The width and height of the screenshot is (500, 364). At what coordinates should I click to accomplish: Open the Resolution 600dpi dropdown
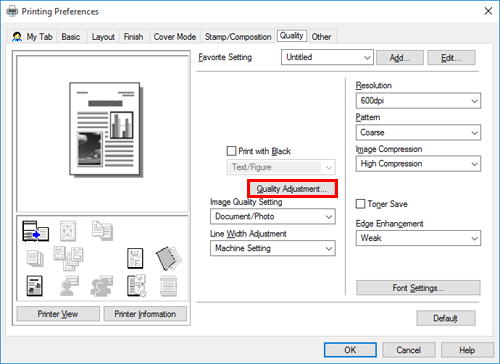(x=418, y=101)
